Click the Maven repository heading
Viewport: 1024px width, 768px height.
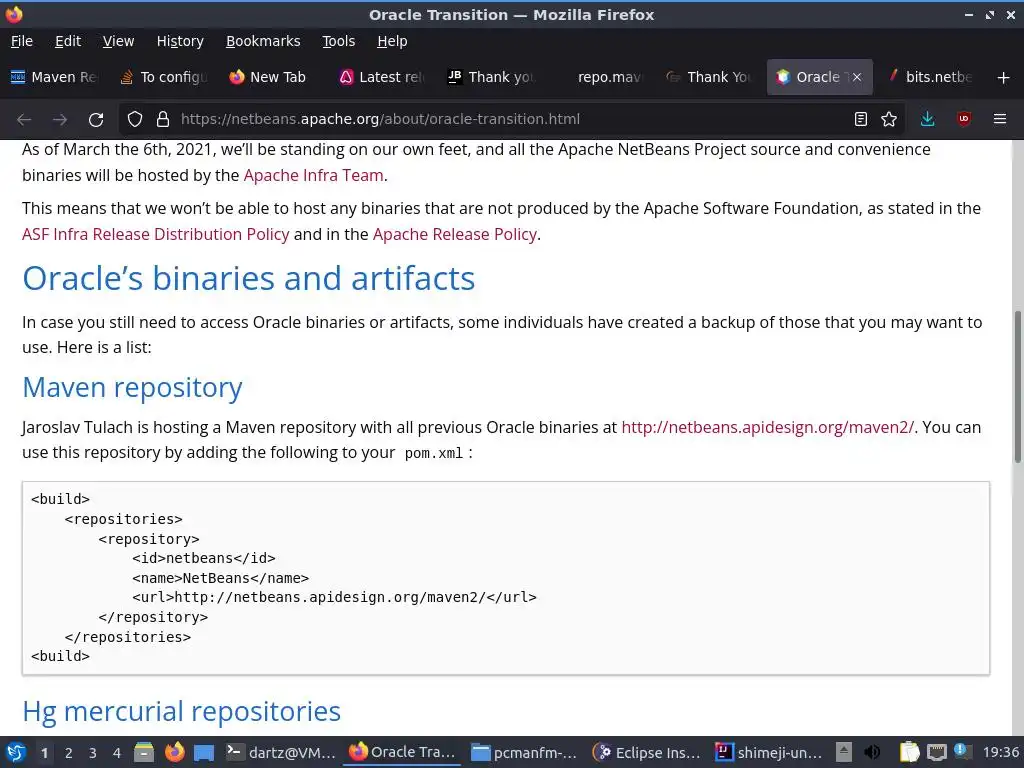click(x=132, y=387)
